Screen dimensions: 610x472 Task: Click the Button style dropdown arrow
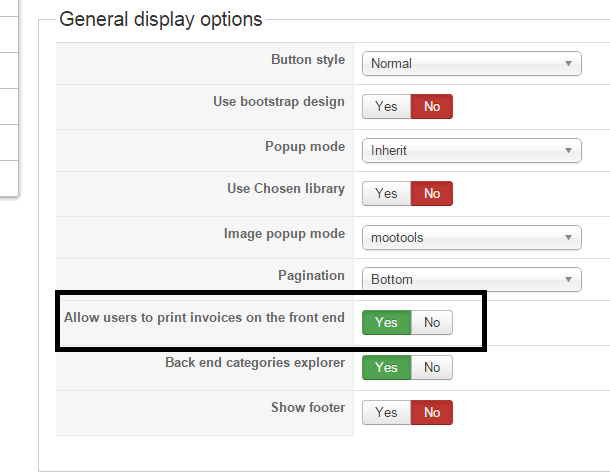point(568,63)
